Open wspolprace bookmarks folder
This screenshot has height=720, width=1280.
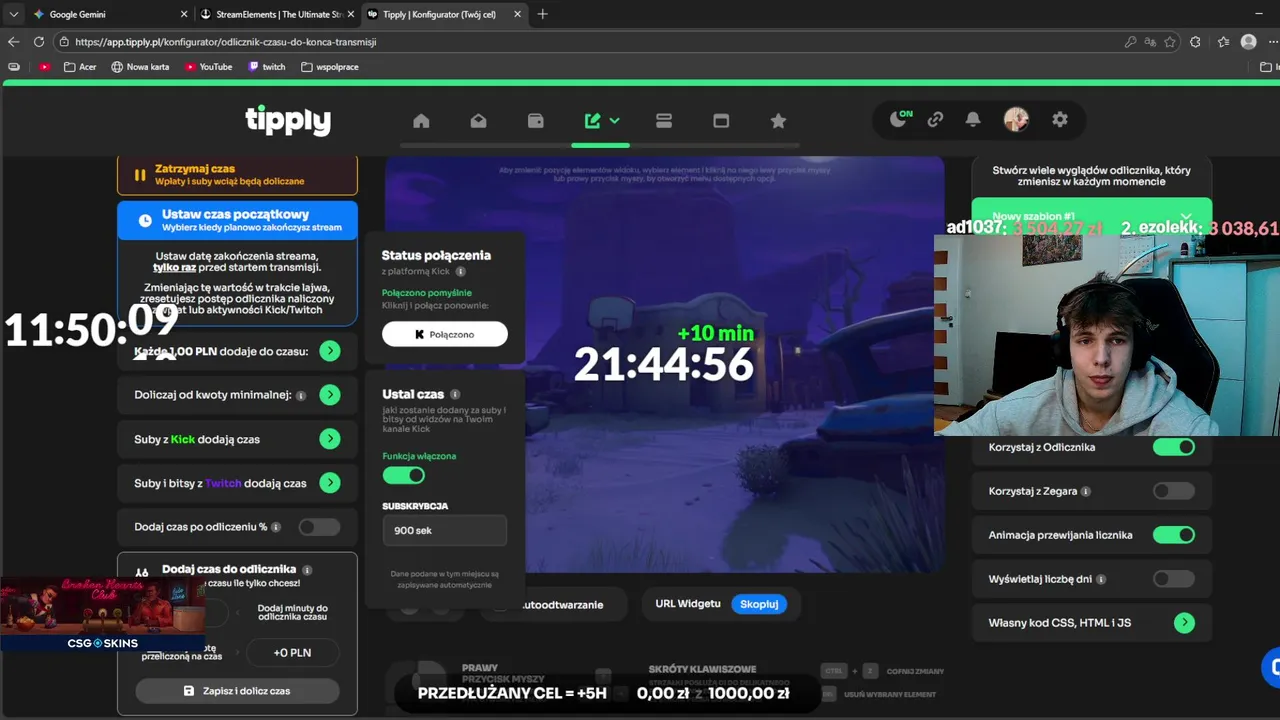(330, 67)
